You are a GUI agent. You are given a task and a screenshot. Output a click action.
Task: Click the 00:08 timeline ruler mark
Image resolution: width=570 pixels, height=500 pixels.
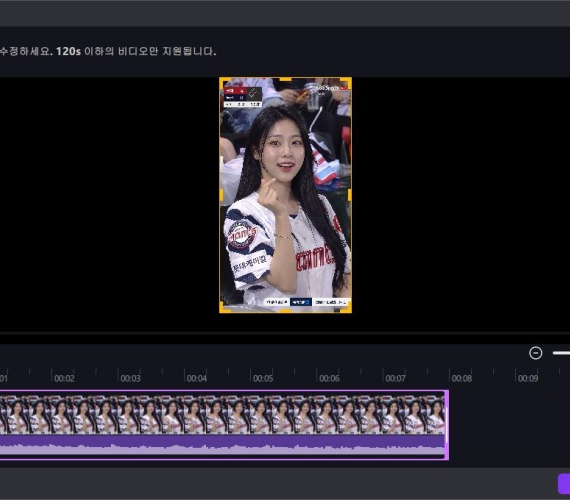(462, 378)
